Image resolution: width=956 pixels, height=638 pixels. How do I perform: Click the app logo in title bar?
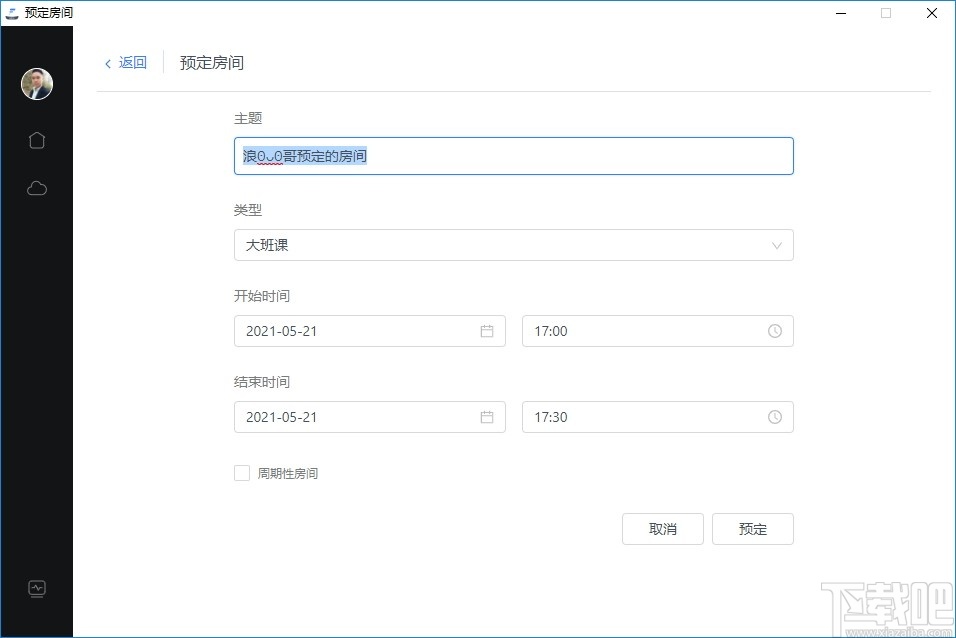pos(12,13)
